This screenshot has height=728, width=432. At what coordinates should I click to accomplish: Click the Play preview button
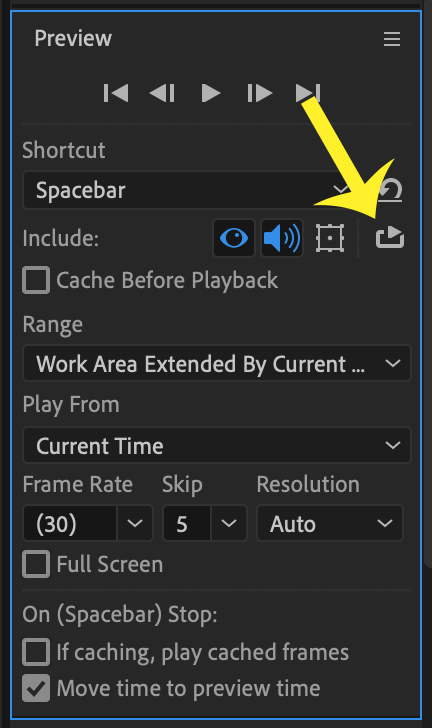pyautogui.click(x=210, y=93)
